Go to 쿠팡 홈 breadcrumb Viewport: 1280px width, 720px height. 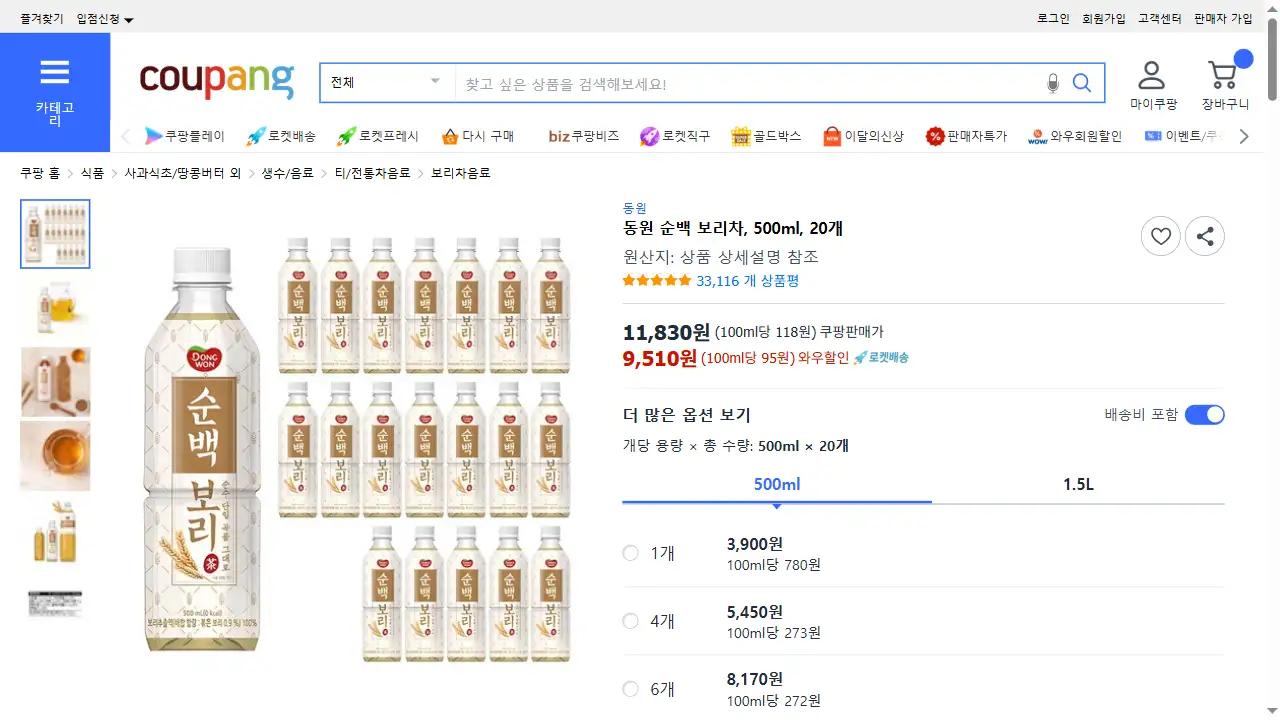point(40,173)
